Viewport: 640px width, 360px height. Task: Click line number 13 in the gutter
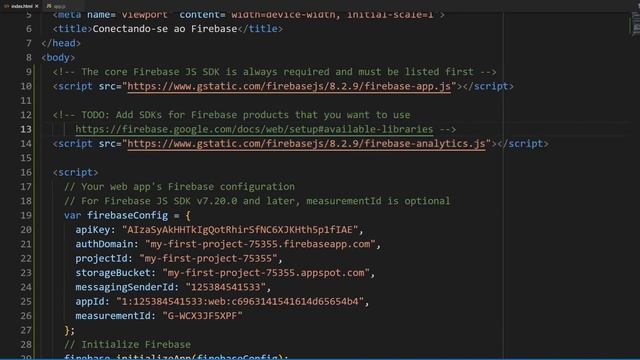pos(26,129)
